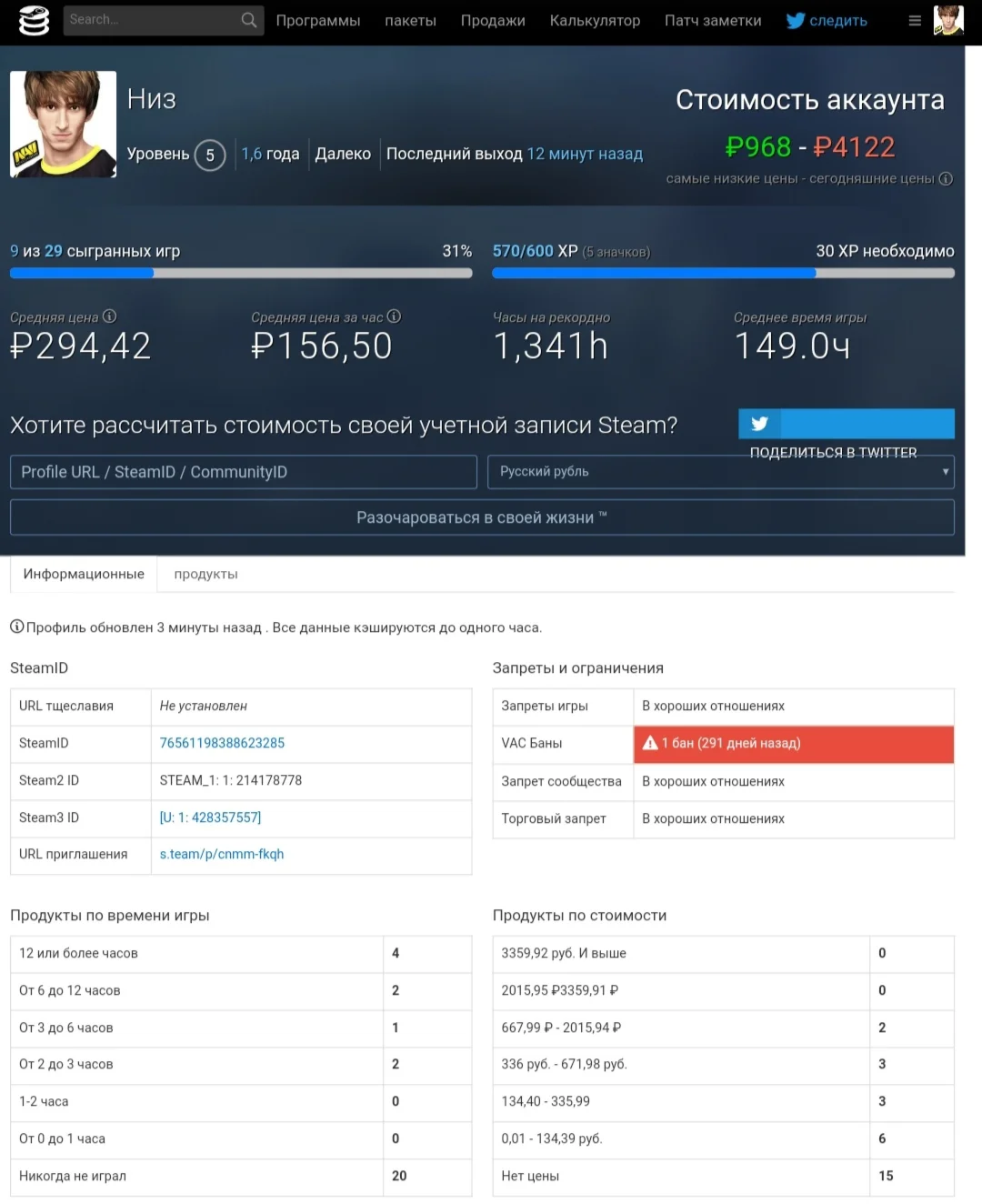The width and height of the screenshot is (982, 1204).
Task: Click the search magnifier icon
Action: 247,19
